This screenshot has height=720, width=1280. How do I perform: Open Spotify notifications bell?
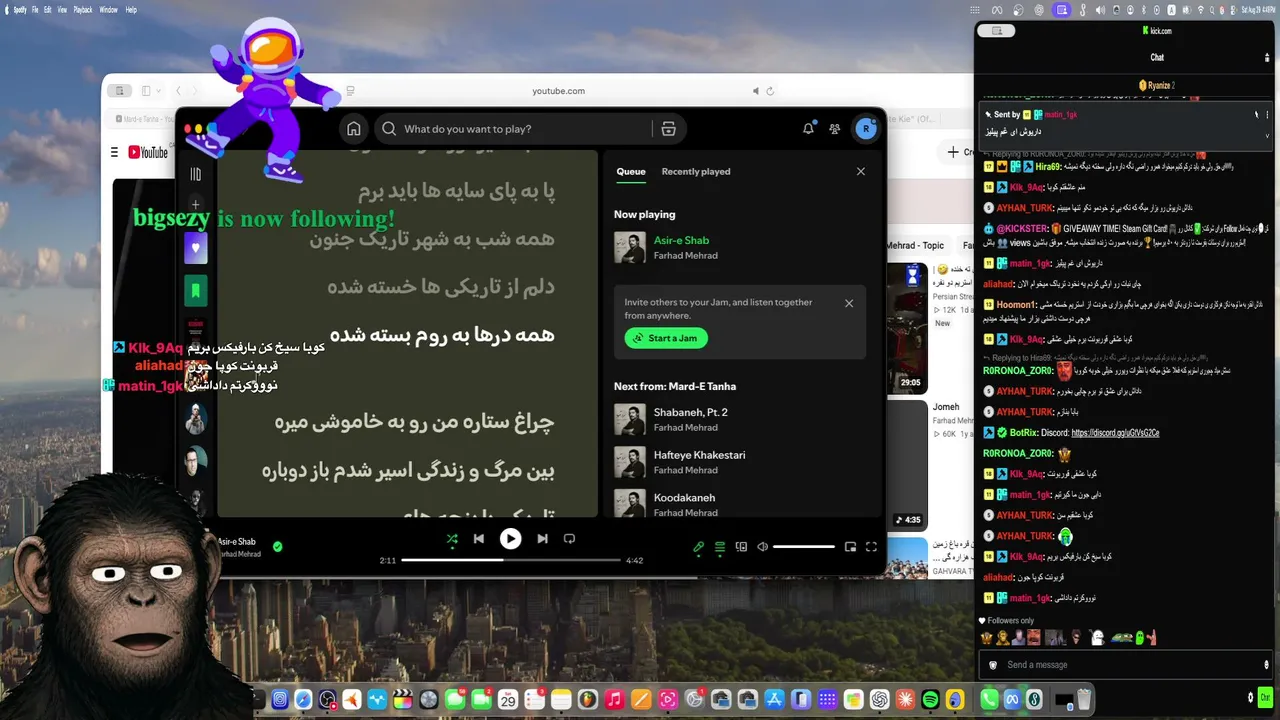[808, 129]
